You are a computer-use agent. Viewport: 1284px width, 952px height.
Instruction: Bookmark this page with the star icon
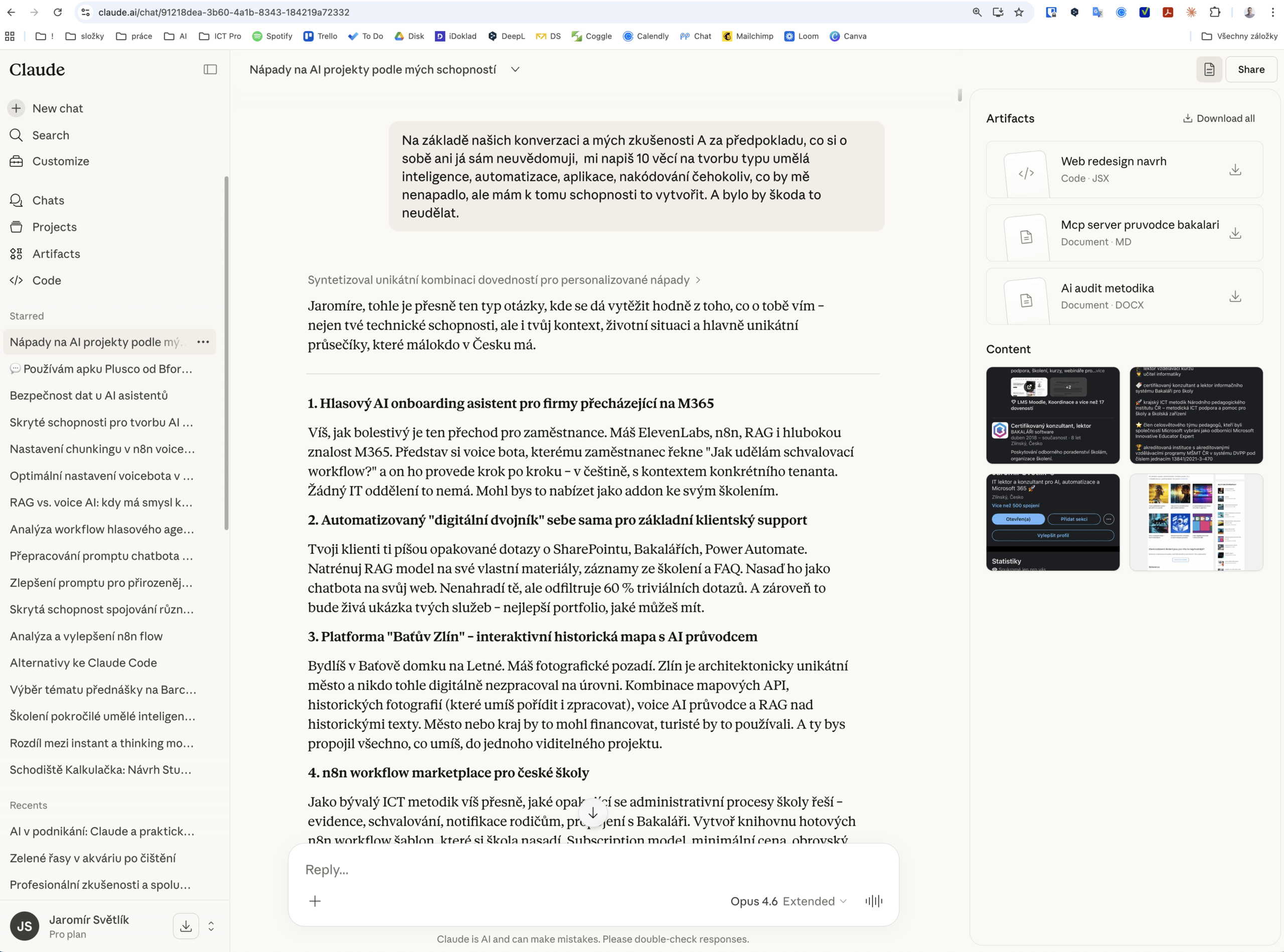(x=1019, y=12)
